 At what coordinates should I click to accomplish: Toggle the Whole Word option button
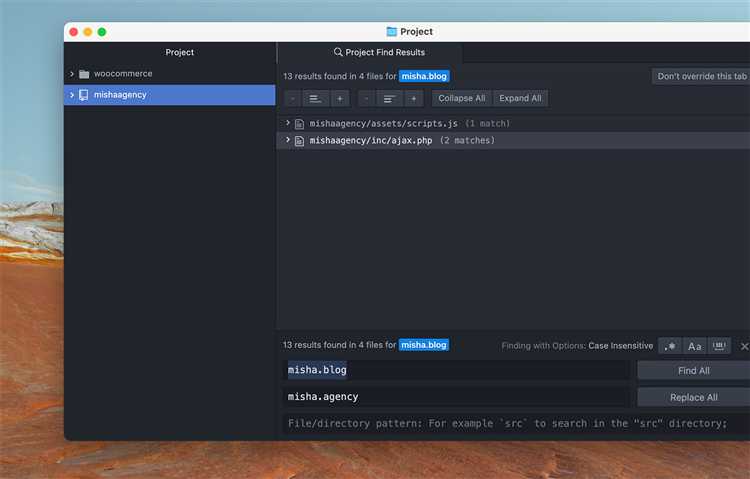tap(720, 346)
